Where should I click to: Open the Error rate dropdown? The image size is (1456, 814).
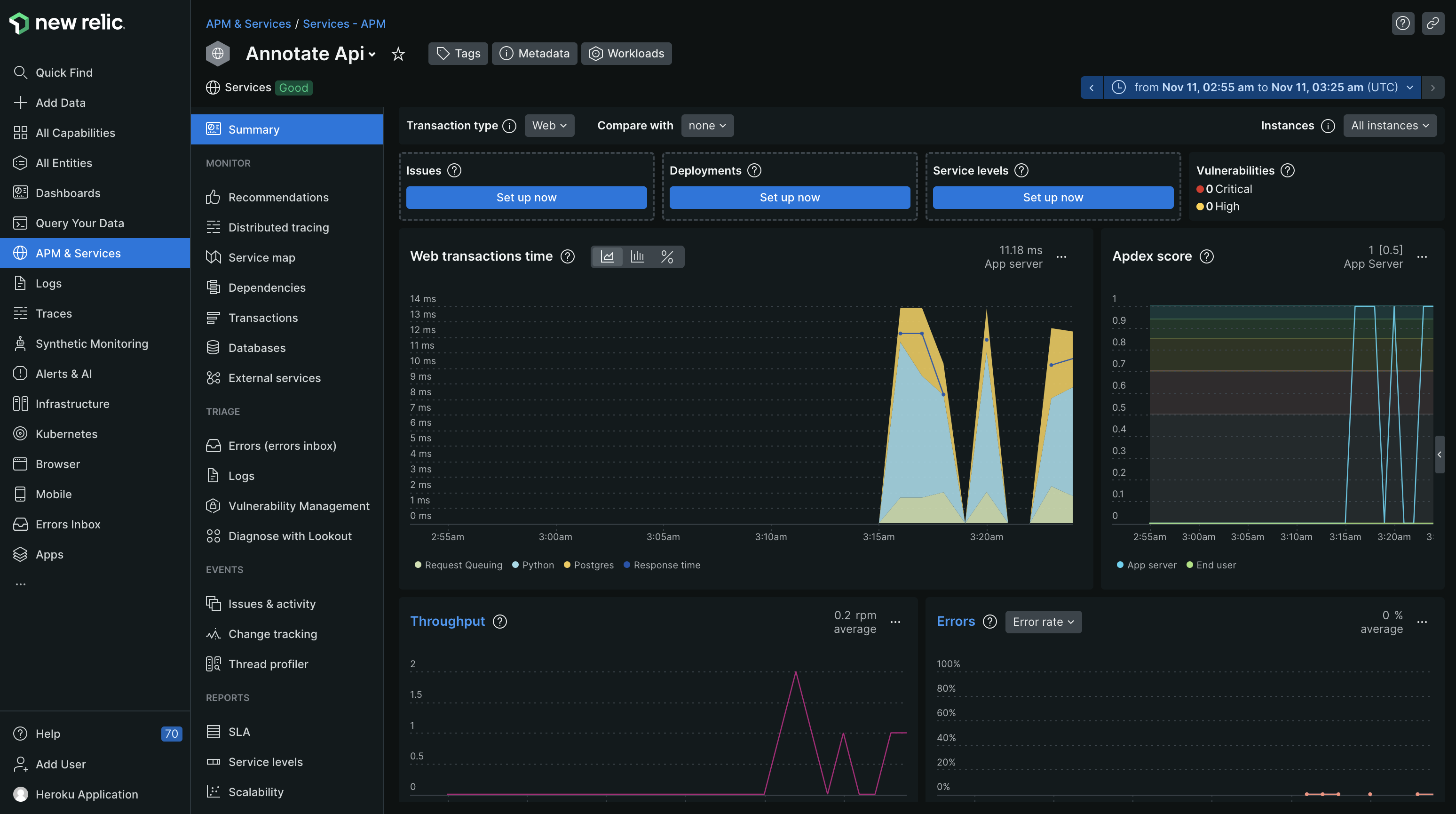(1043, 622)
